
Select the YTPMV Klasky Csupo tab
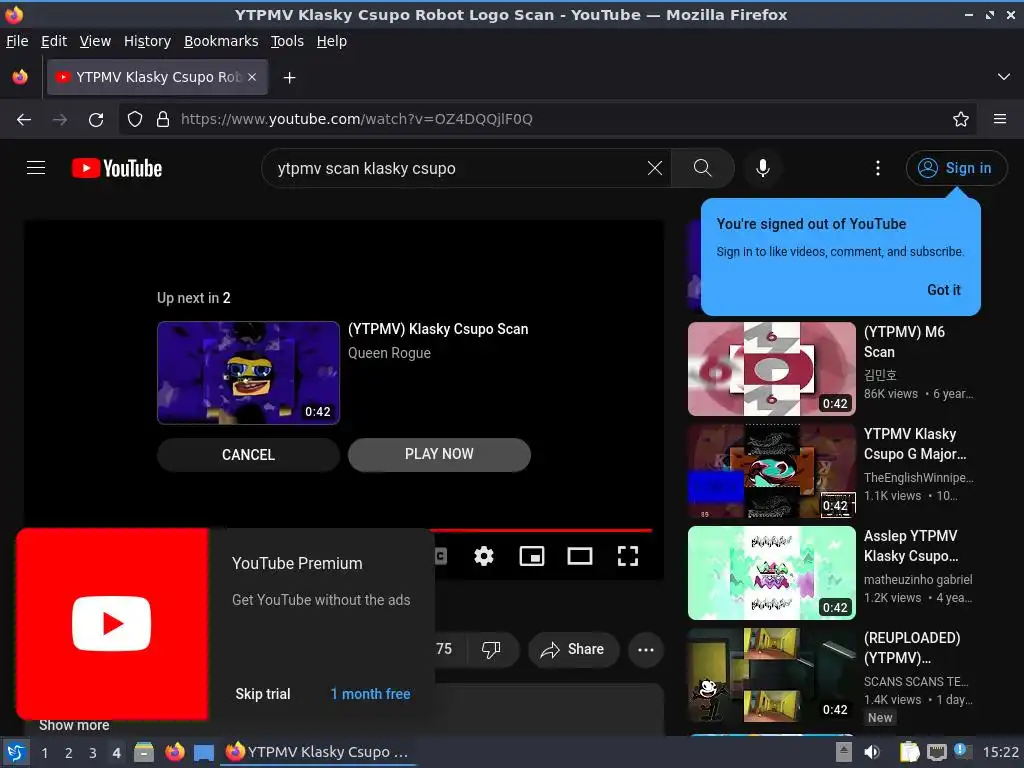click(x=157, y=77)
